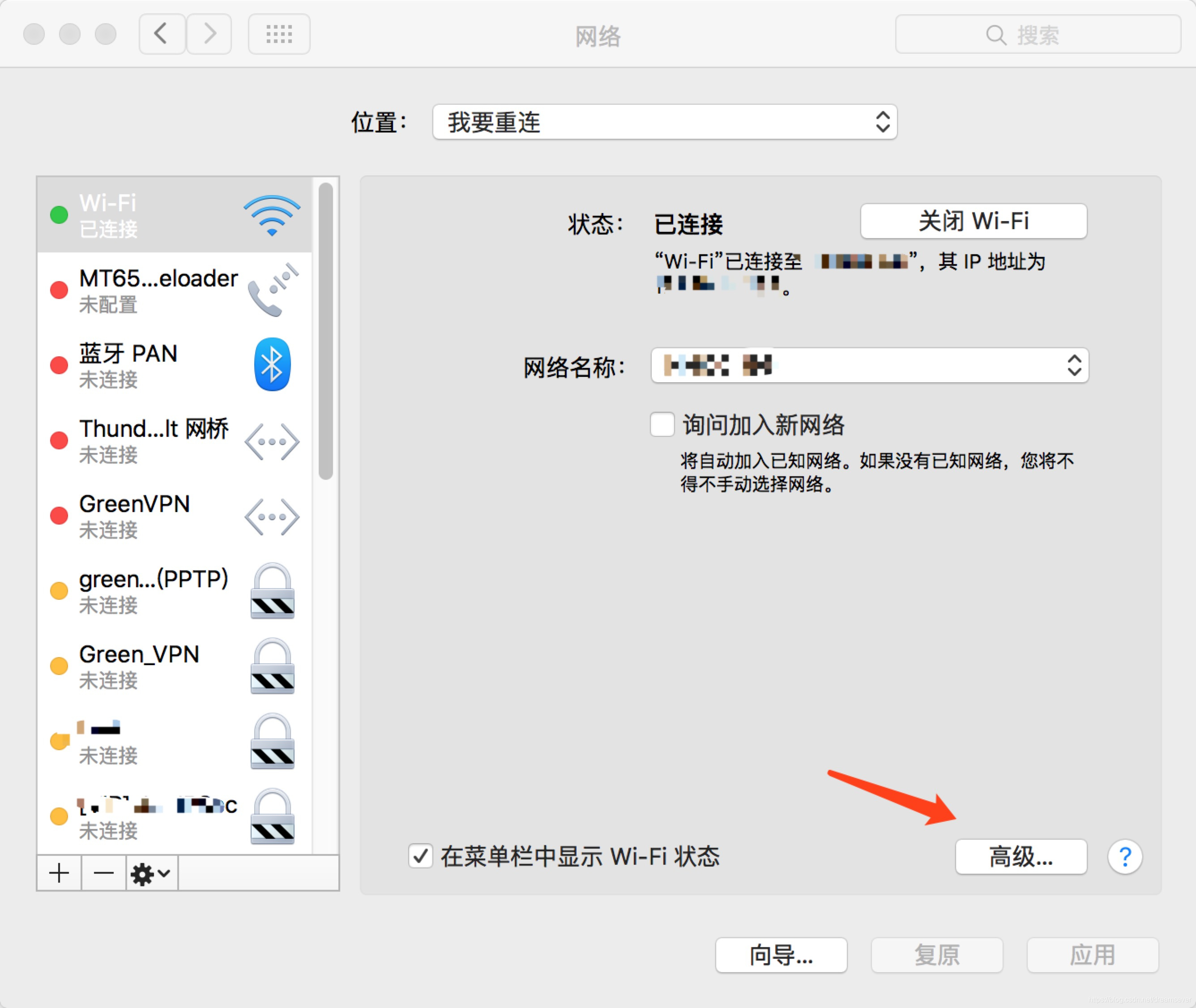Go back with the left arrow button

coord(162,34)
